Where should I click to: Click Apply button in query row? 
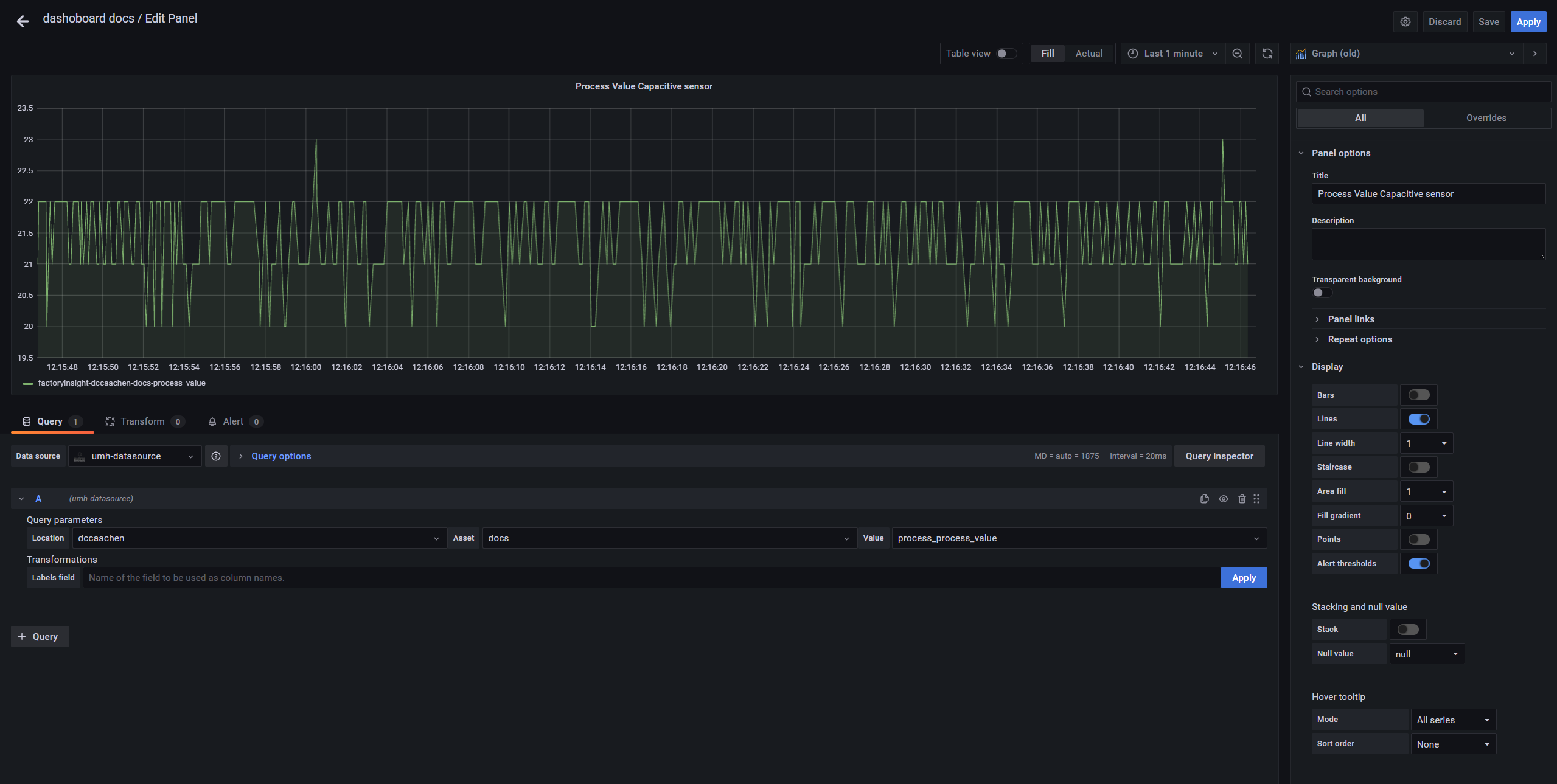click(x=1244, y=577)
